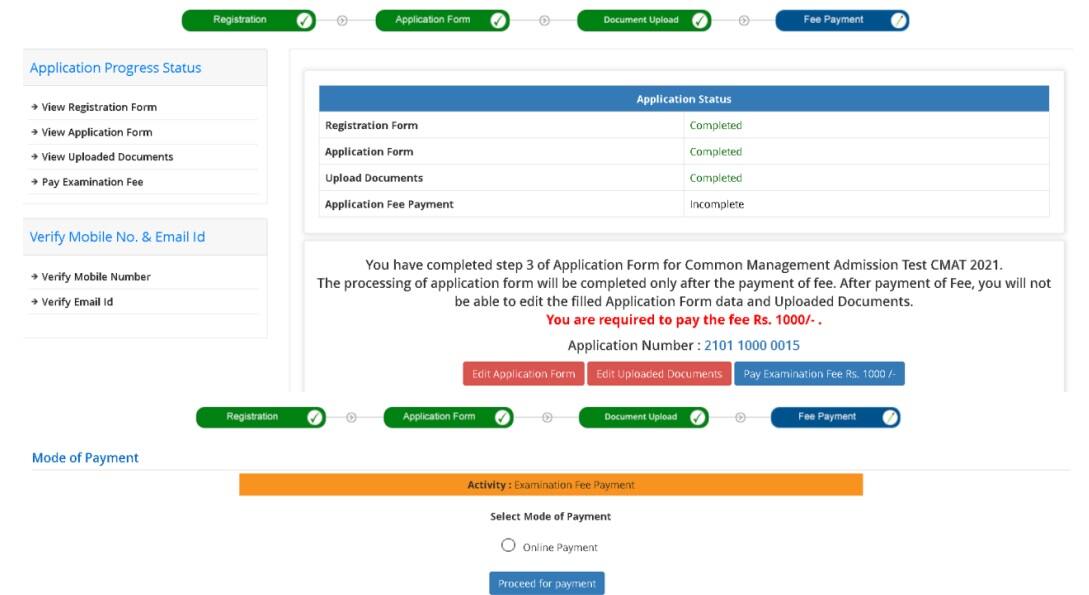Open the top Fee Payment step tab
Screen dimensions: 1089x595
click(842, 21)
